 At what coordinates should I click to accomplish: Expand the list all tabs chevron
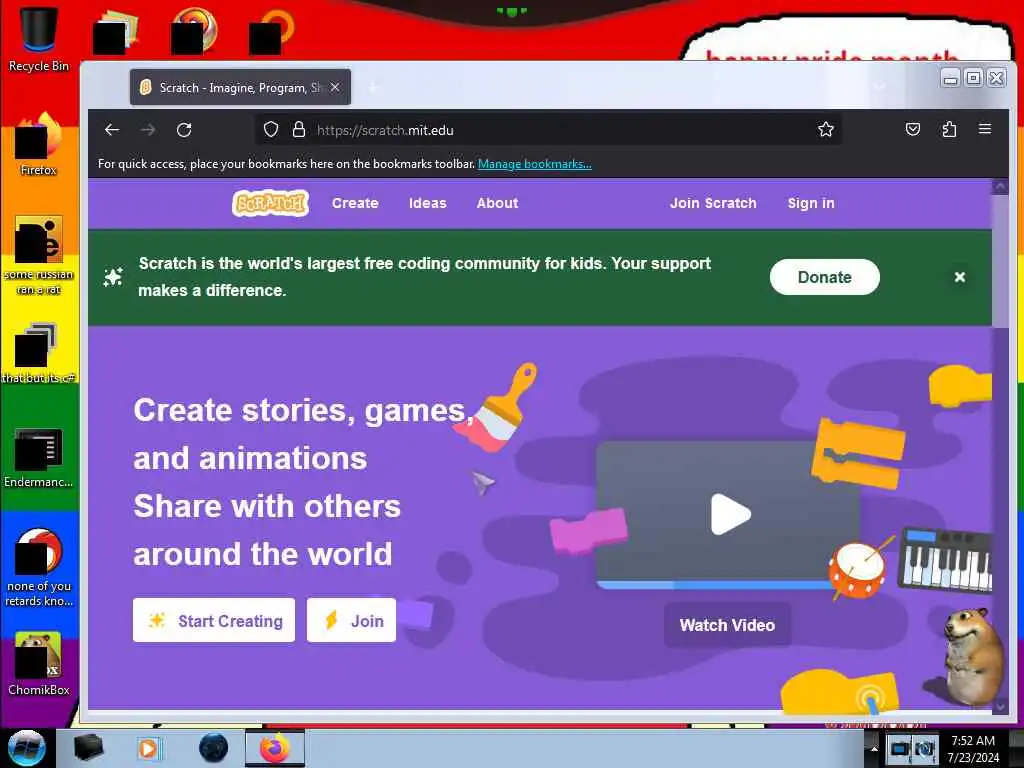[880, 86]
